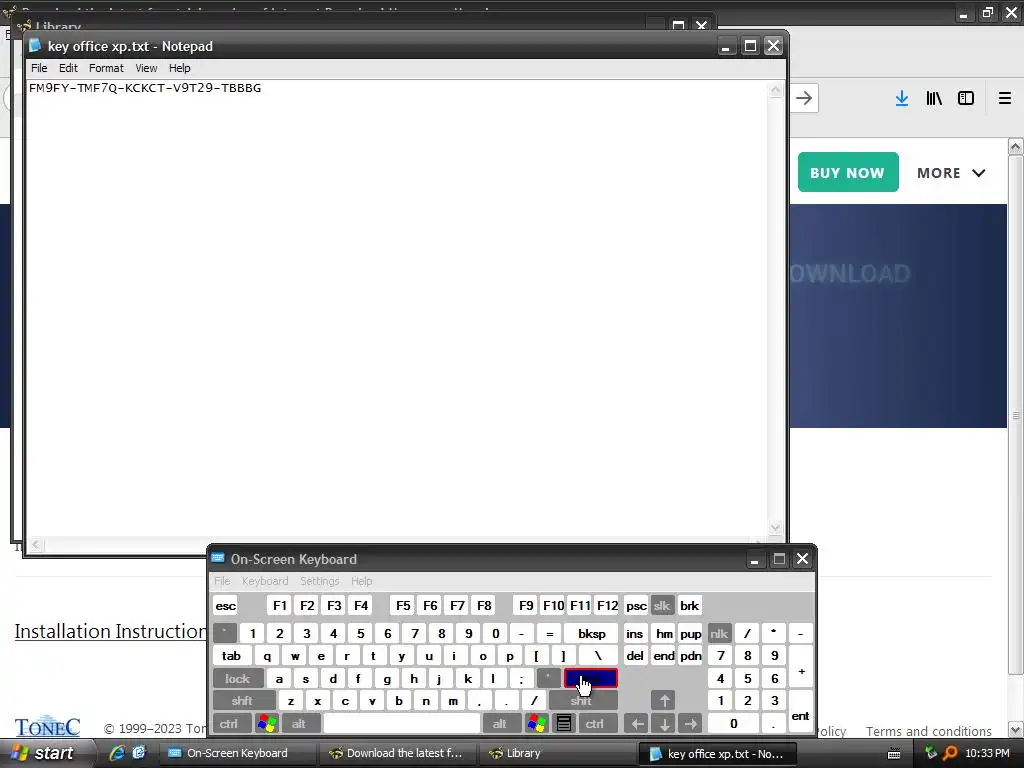1024x768 pixels.
Task: Click the bksp key on On-Screen Keyboard
Action: 592,633
